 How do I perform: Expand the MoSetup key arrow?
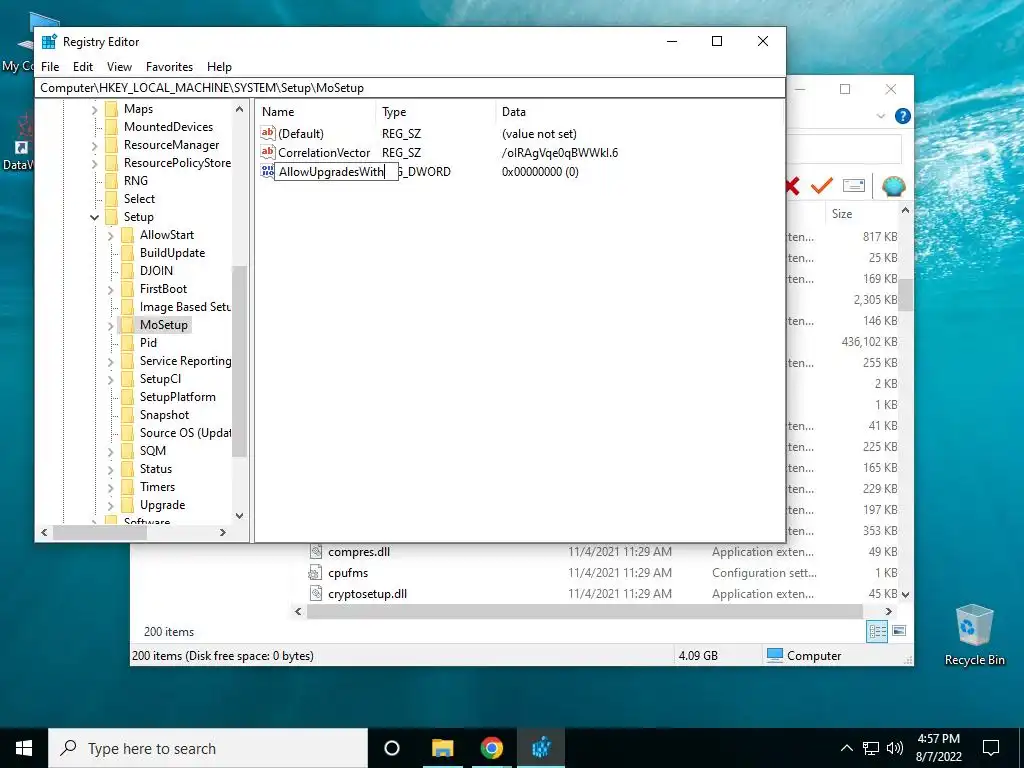pyautogui.click(x=110, y=325)
